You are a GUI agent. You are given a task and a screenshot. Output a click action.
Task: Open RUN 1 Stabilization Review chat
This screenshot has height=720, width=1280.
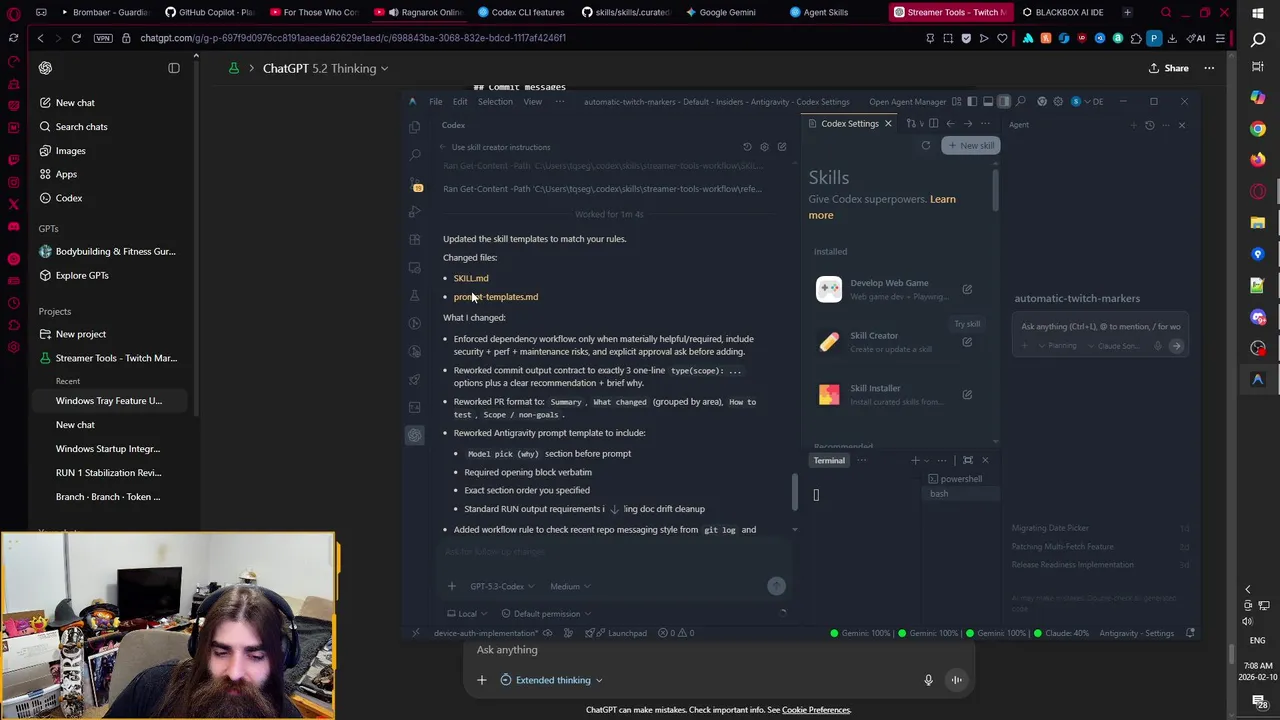tap(108, 472)
